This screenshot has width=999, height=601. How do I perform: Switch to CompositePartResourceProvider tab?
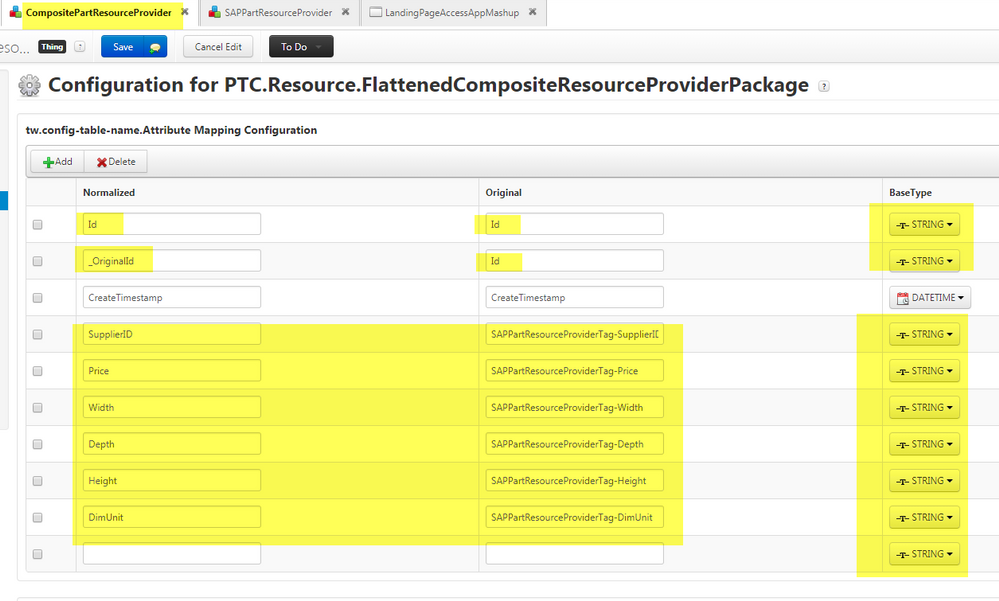pyautogui.click(x=99, y=13)
